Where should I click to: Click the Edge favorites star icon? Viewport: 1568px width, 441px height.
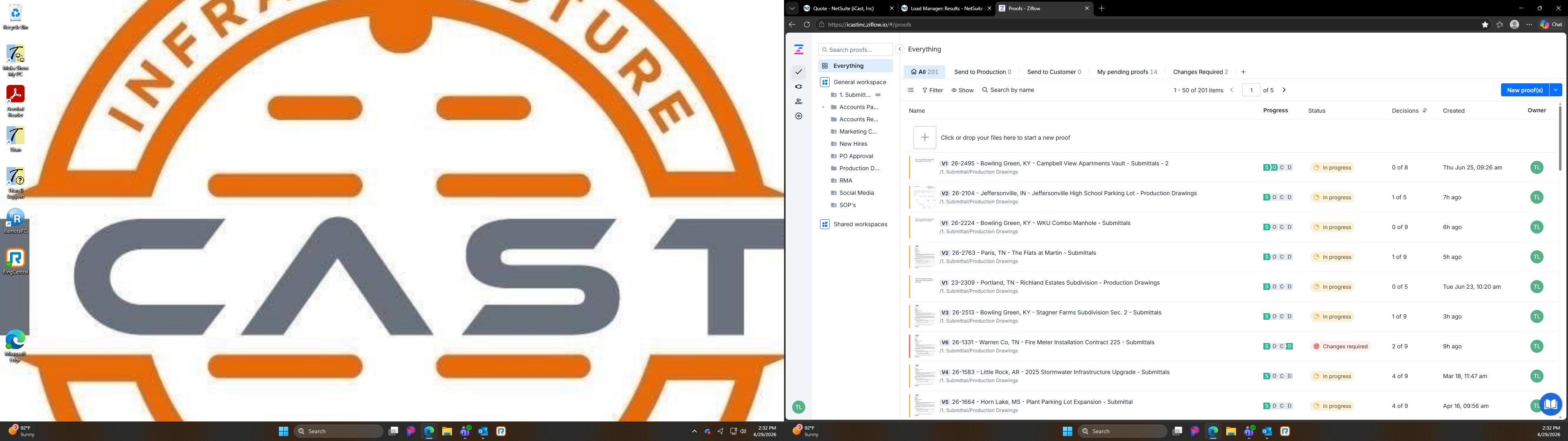pos(1485,24)
